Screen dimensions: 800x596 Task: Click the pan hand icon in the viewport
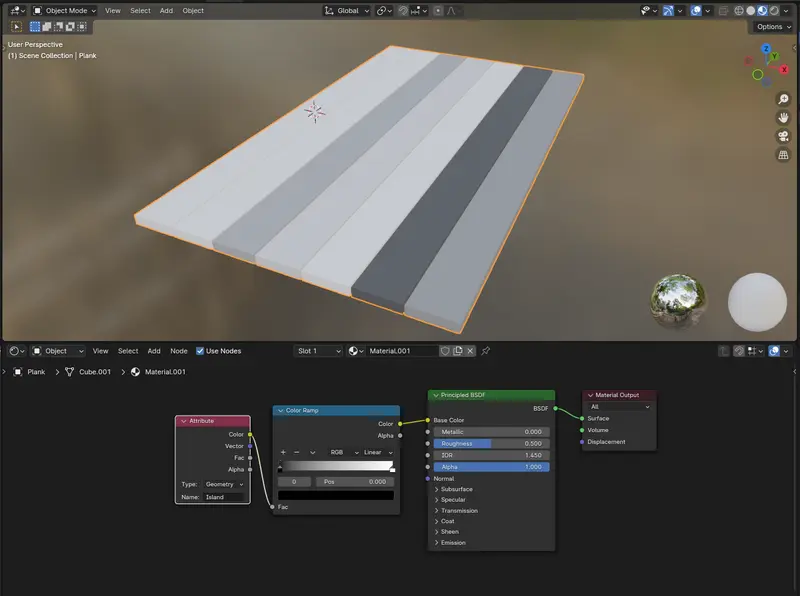[x=783, y=117]
